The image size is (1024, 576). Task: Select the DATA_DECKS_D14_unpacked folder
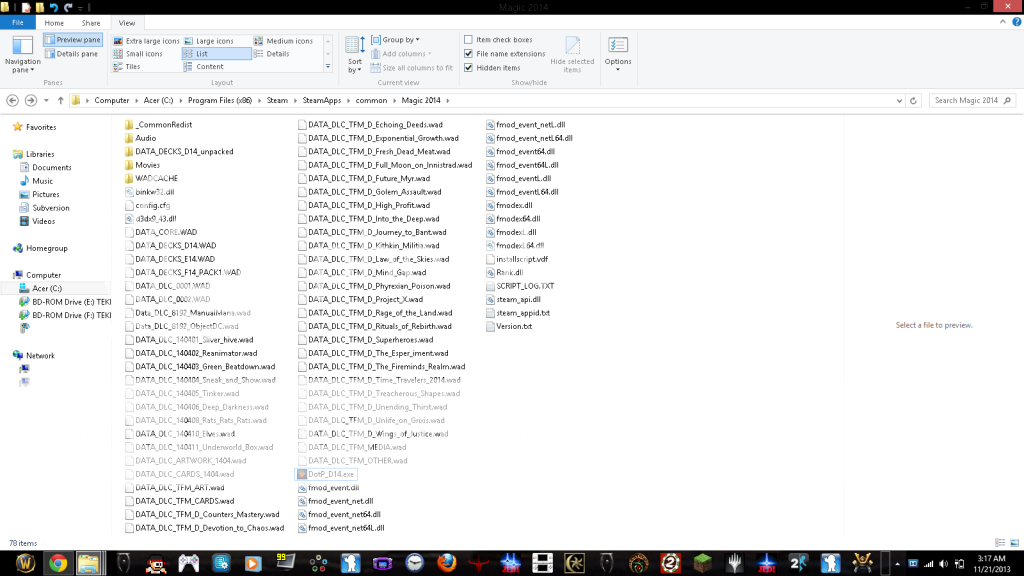(178, 152)
